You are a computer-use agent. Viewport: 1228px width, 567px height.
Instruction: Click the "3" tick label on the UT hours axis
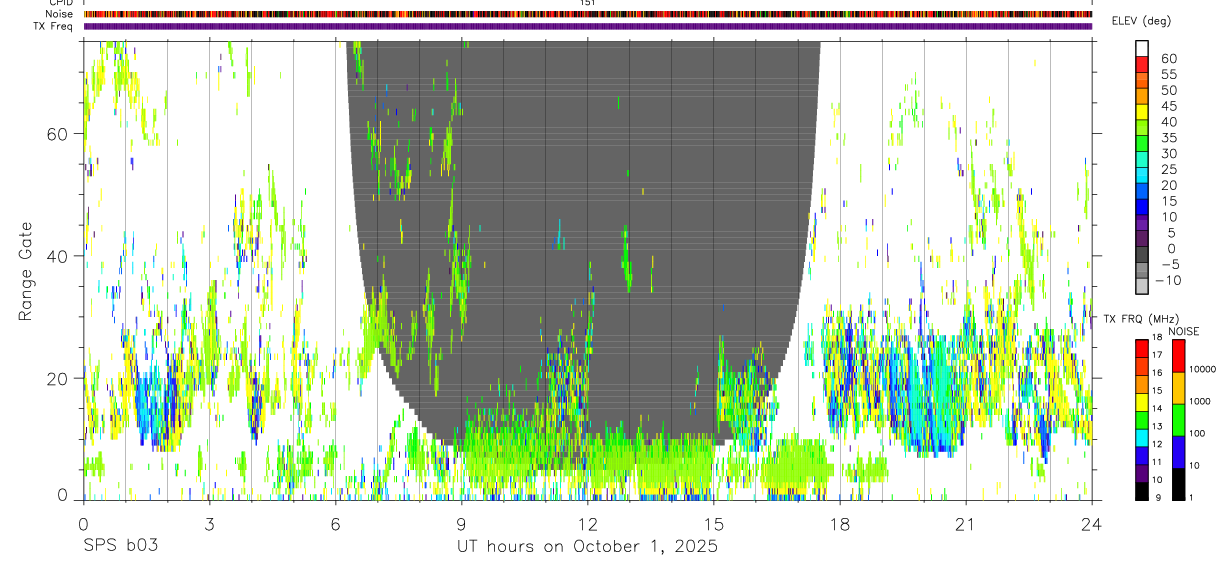coord(209,524)
